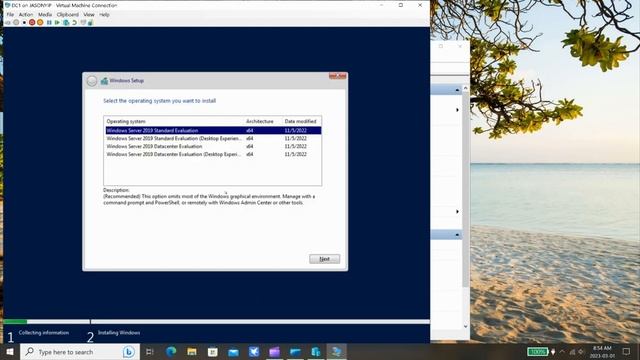Viewport: 640px width, 360px height.
Task: Click the last VM Connection toolbar icon
Action: click(x=91, y=22)
